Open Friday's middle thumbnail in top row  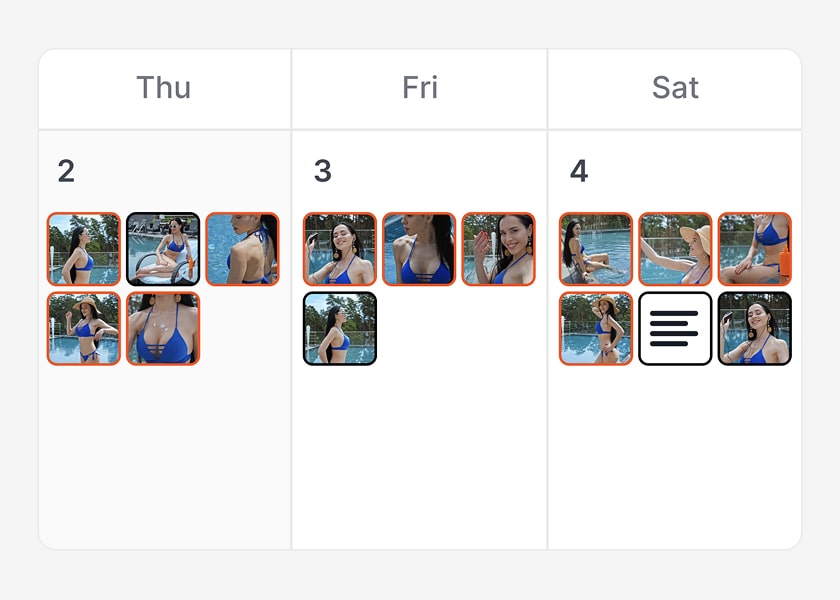419,249
